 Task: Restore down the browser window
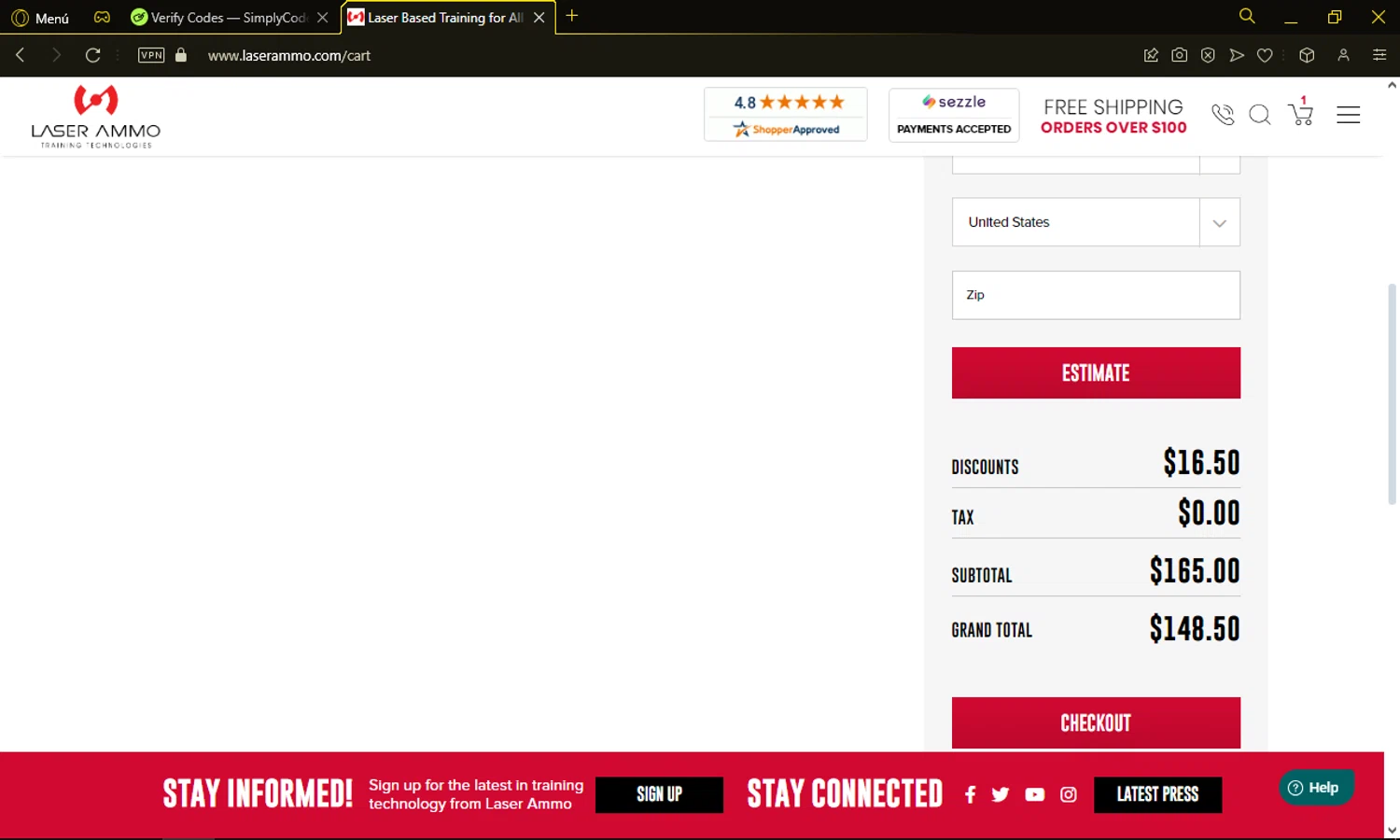click(1335, 17)
